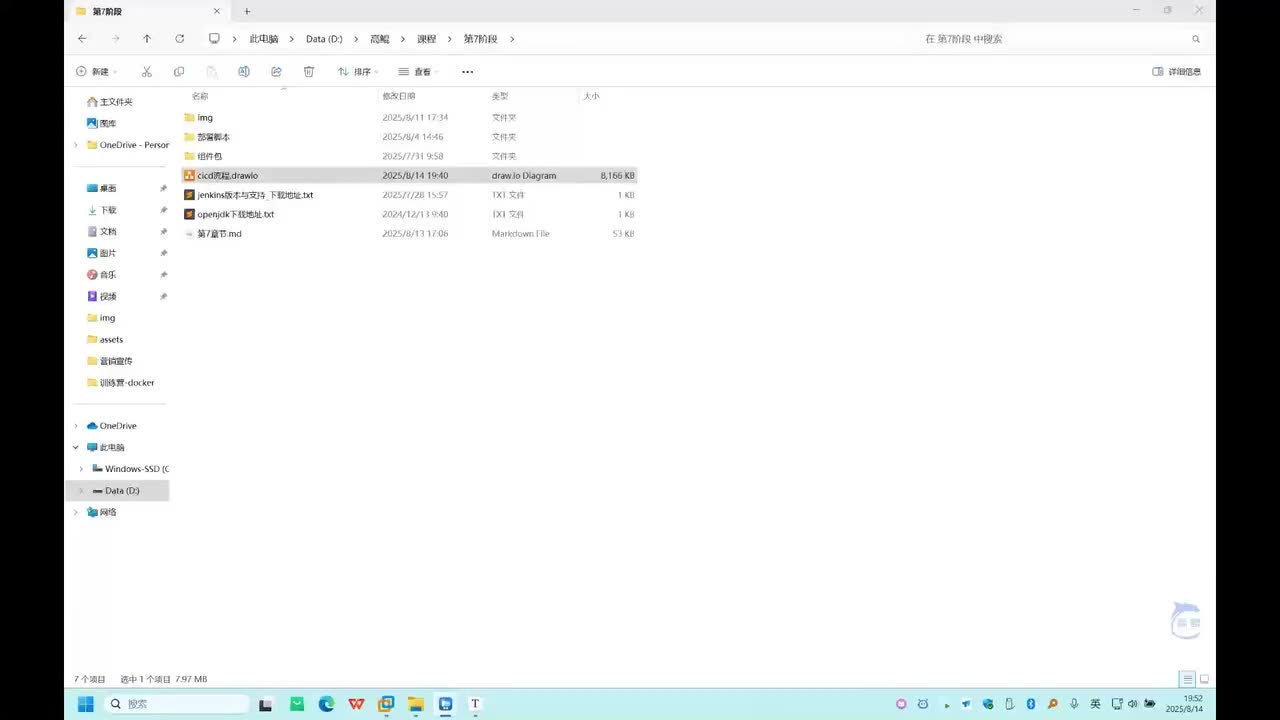Open WPS Office from the taskbar
The width and height of the screenshot is (1280, 720).
click(356, 704)
